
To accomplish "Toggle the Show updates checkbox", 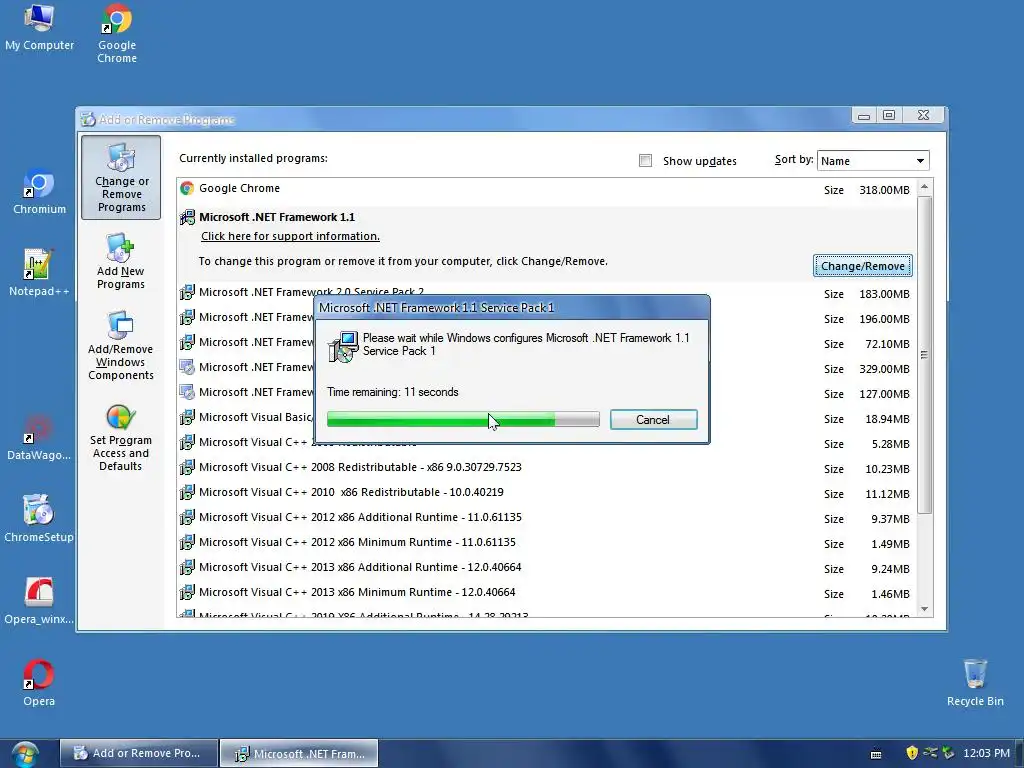I will (645, 161).
